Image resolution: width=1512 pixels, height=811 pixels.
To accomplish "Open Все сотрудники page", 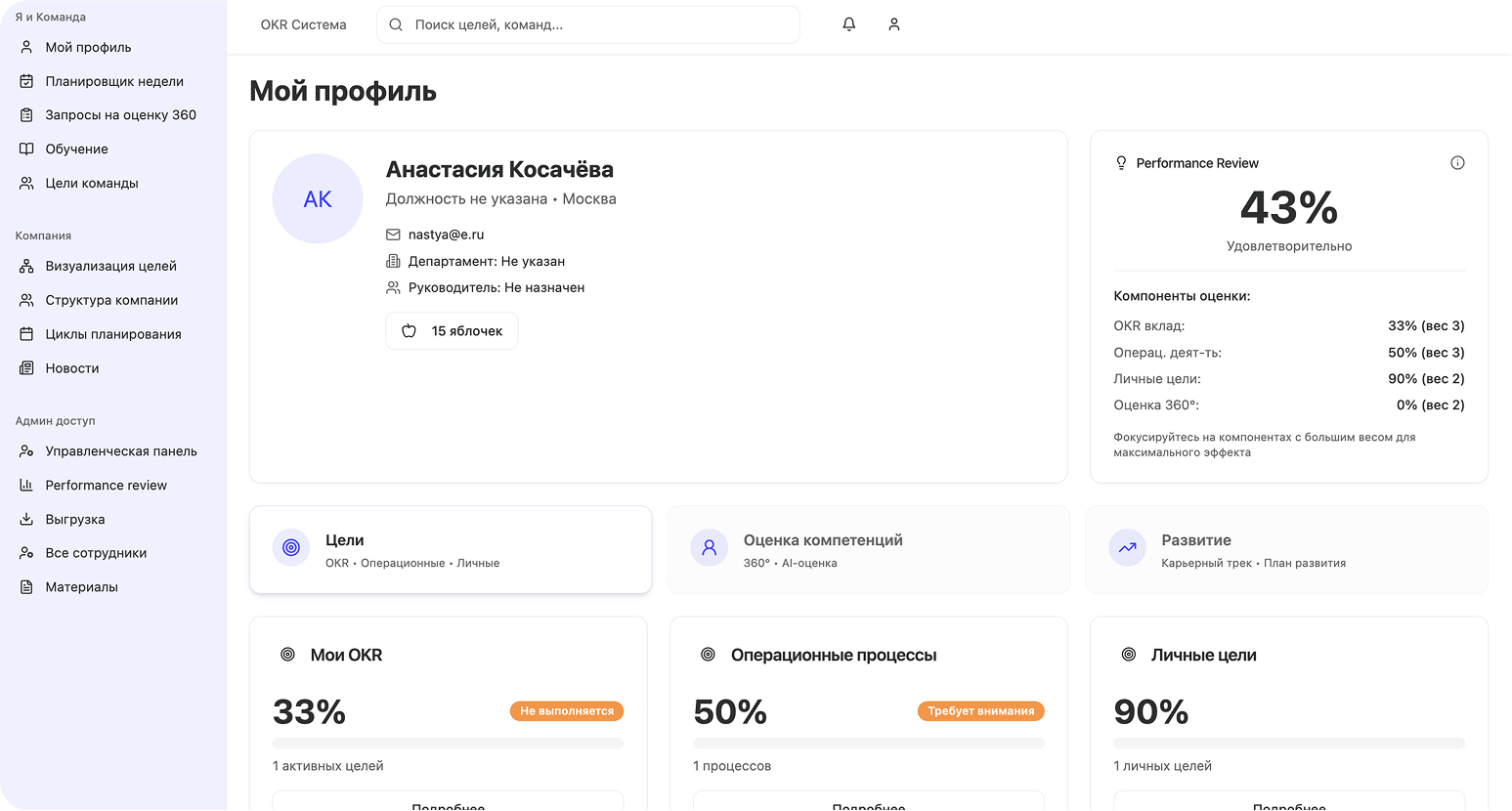I will point(96,553).
